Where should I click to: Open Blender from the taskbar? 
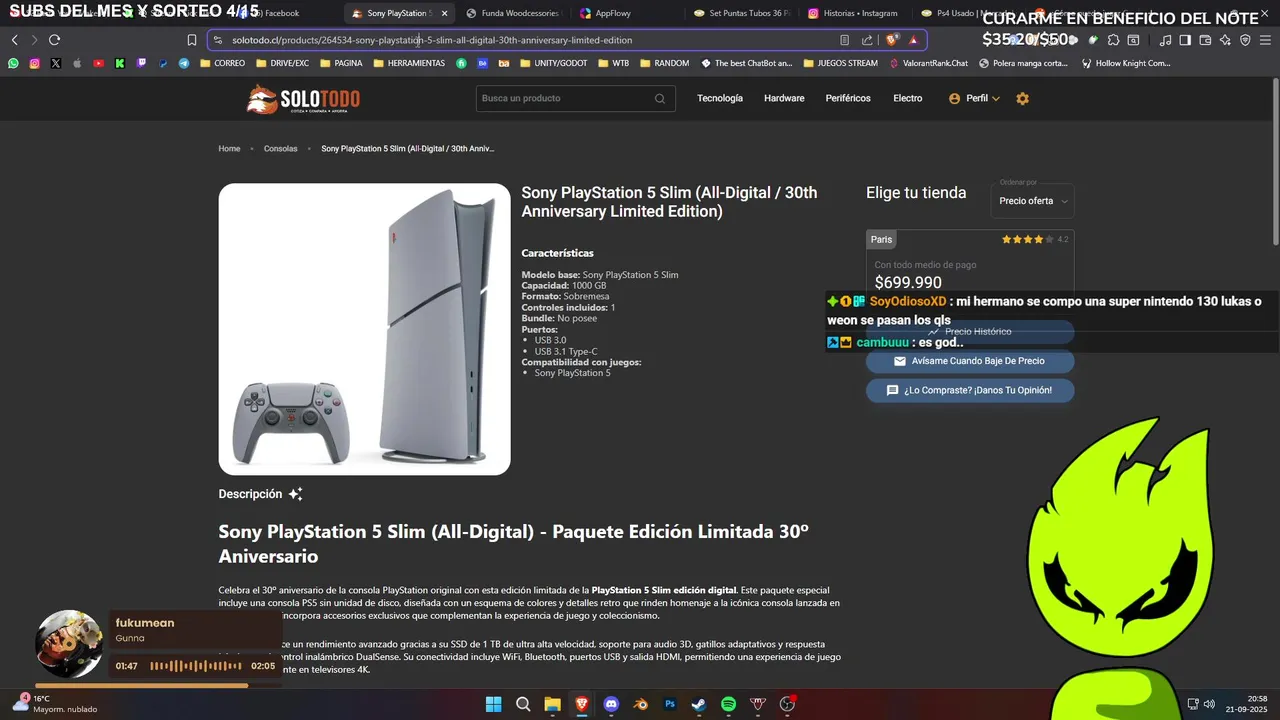click(640, 704)
